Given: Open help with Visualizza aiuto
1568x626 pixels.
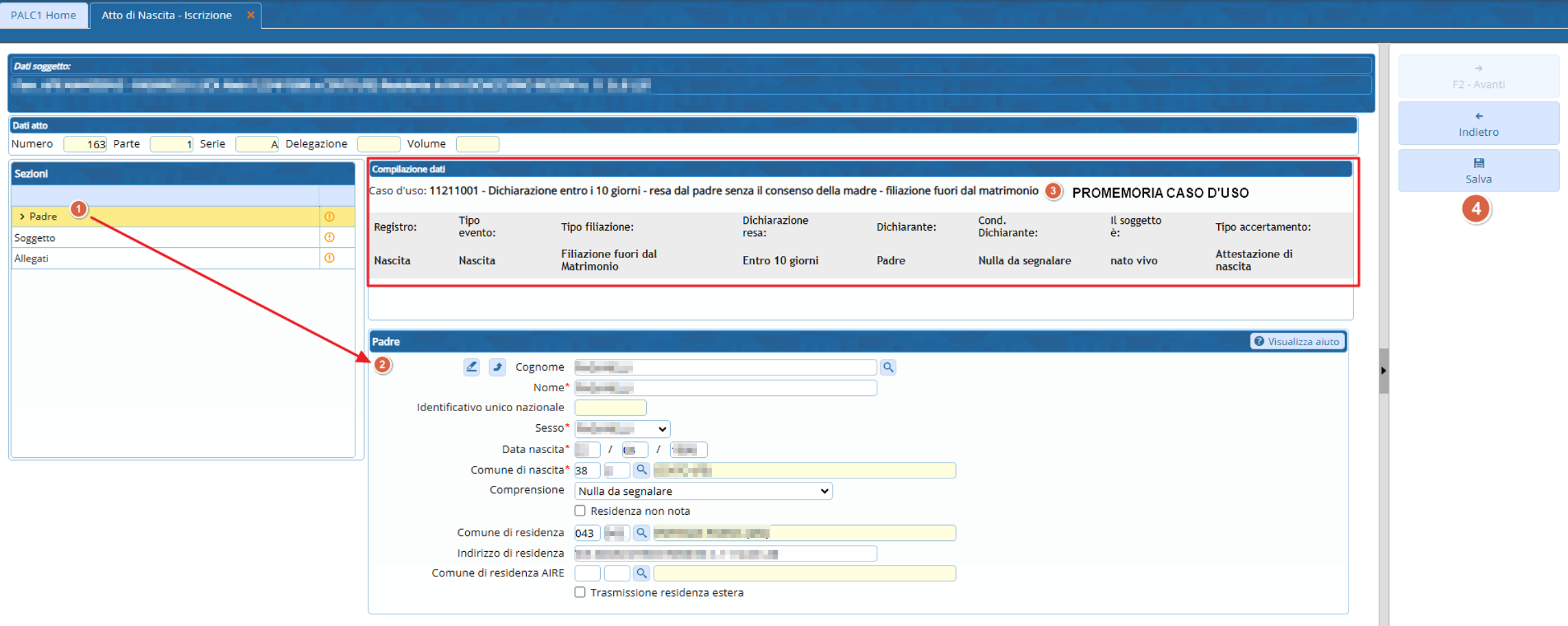Looking at the screenshot, I should (x=1297, y=342).
